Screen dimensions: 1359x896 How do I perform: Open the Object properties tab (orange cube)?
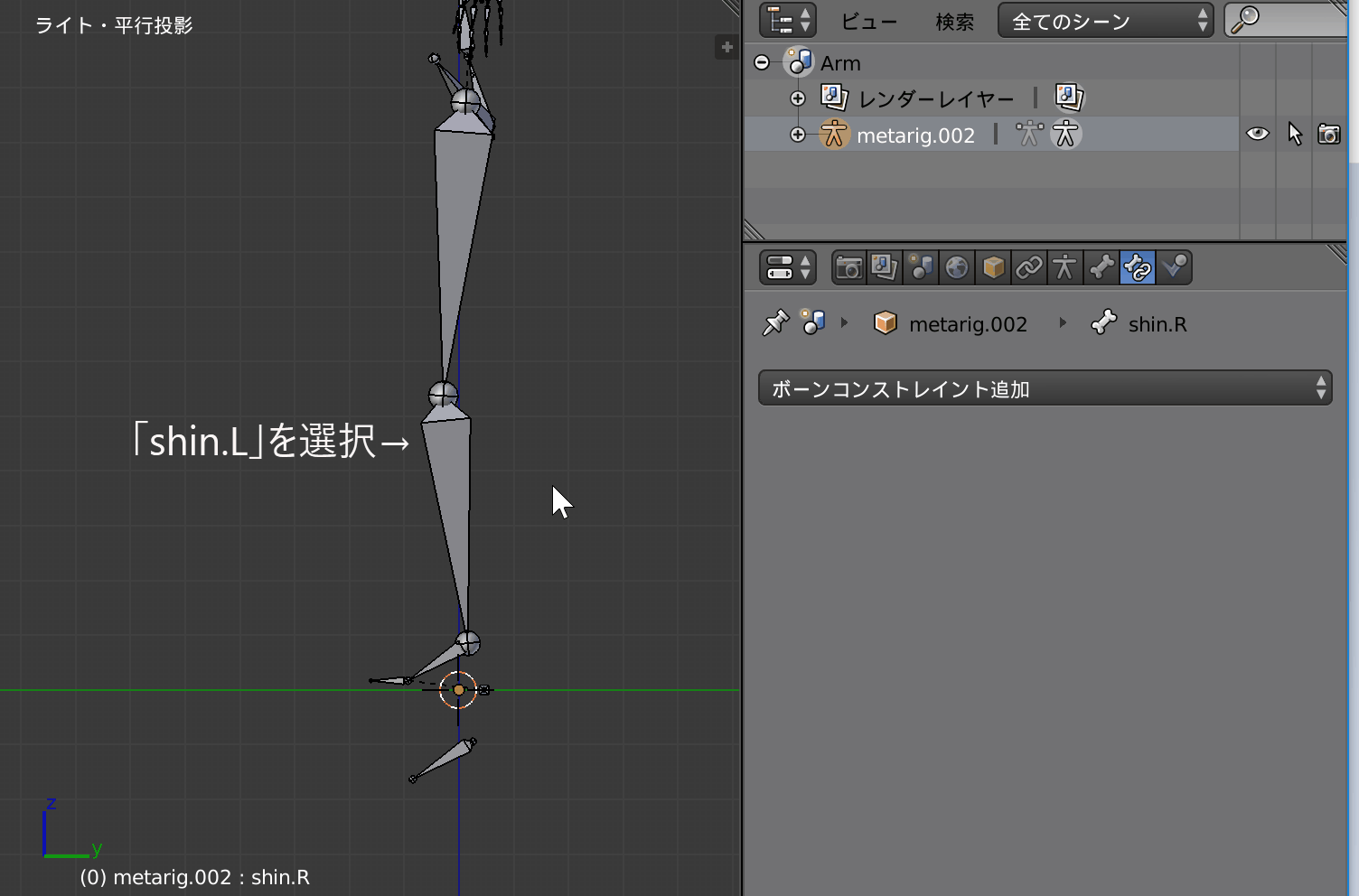coord(993,268)
